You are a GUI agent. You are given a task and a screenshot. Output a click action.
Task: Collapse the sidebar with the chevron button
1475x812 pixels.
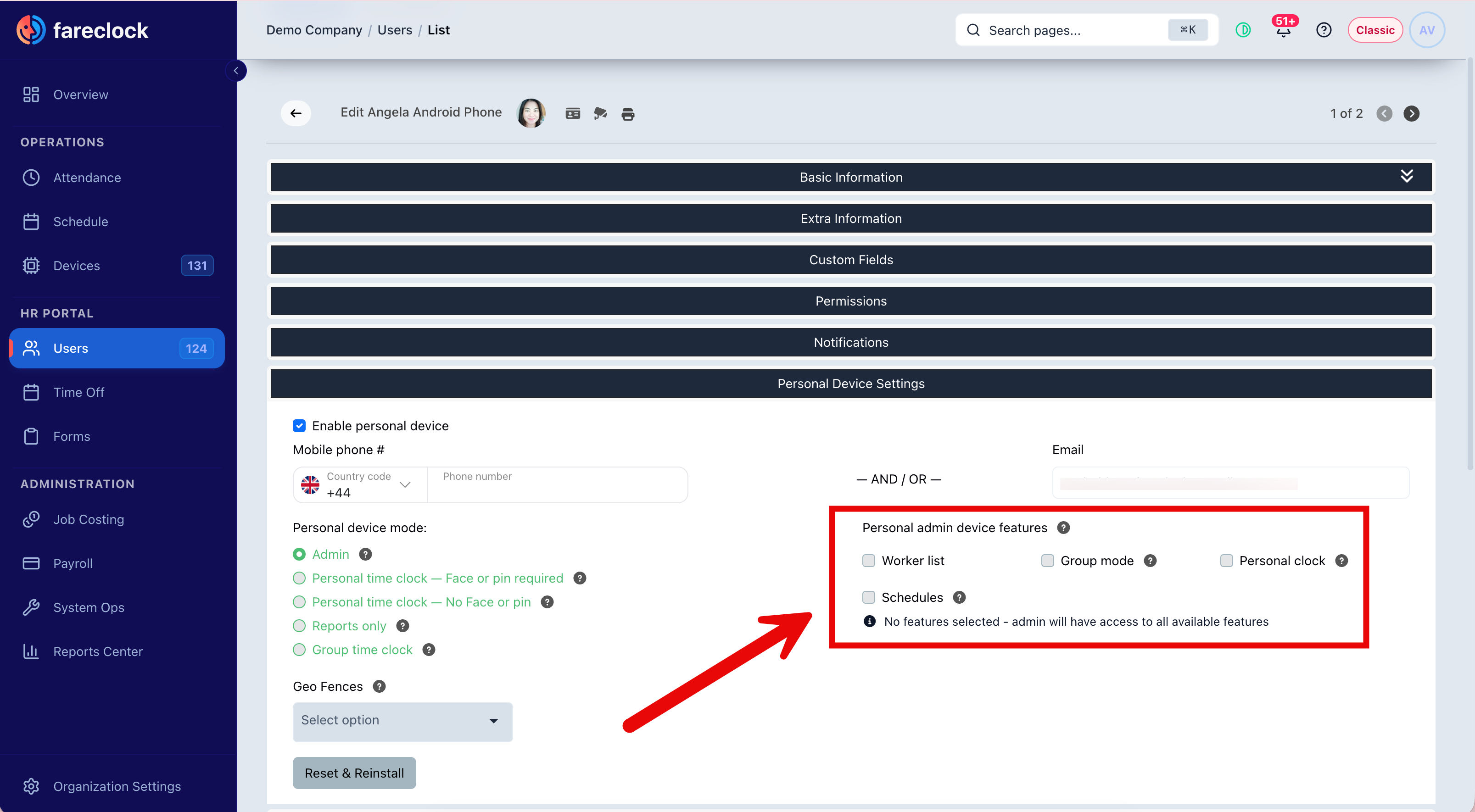point(236,71)
